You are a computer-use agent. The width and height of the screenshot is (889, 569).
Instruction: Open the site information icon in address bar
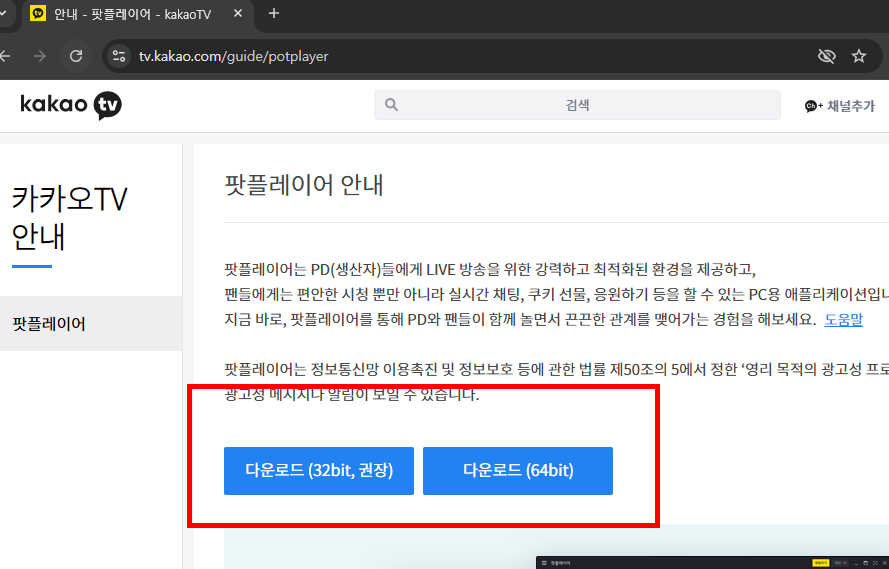point(119,56)
